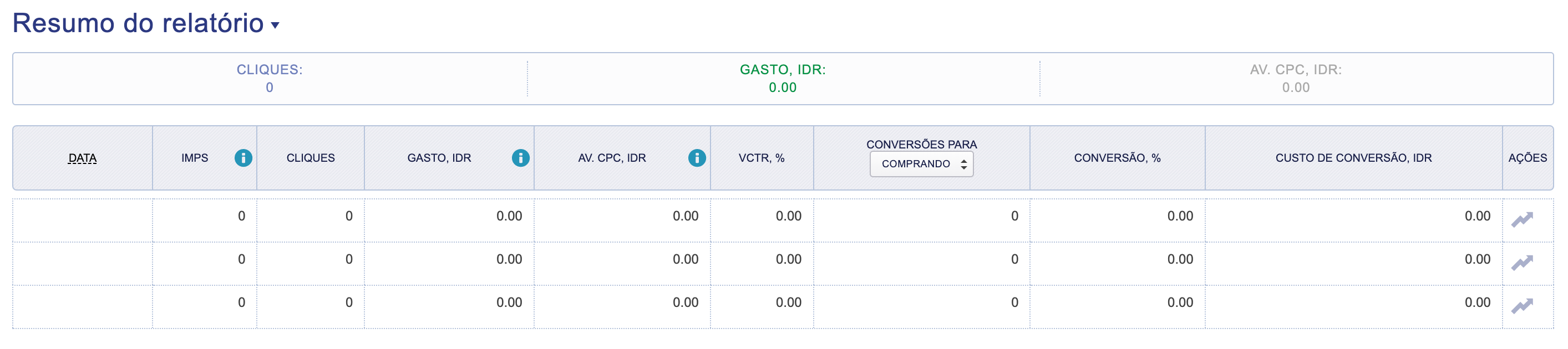Click the AV. CPC, IDR info icon

click(696, 158)
